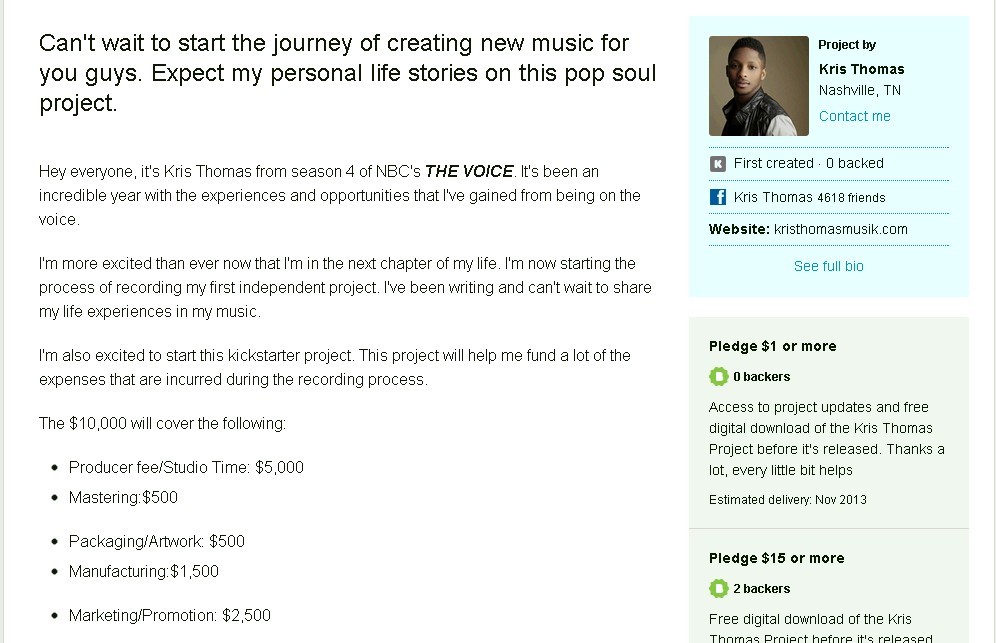Expand the See full bio link
This screenshot has width=996, height=643.
pos(828,266)
